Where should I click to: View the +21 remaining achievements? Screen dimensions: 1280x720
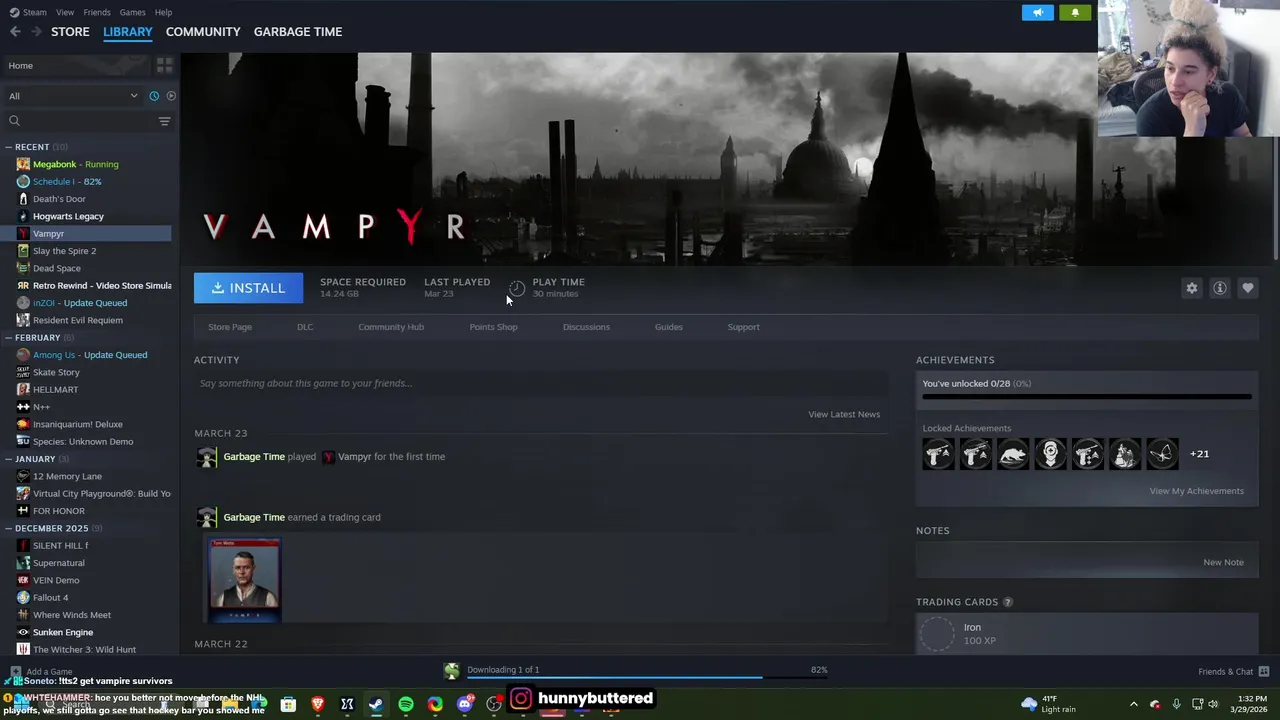pos(1199,454)
